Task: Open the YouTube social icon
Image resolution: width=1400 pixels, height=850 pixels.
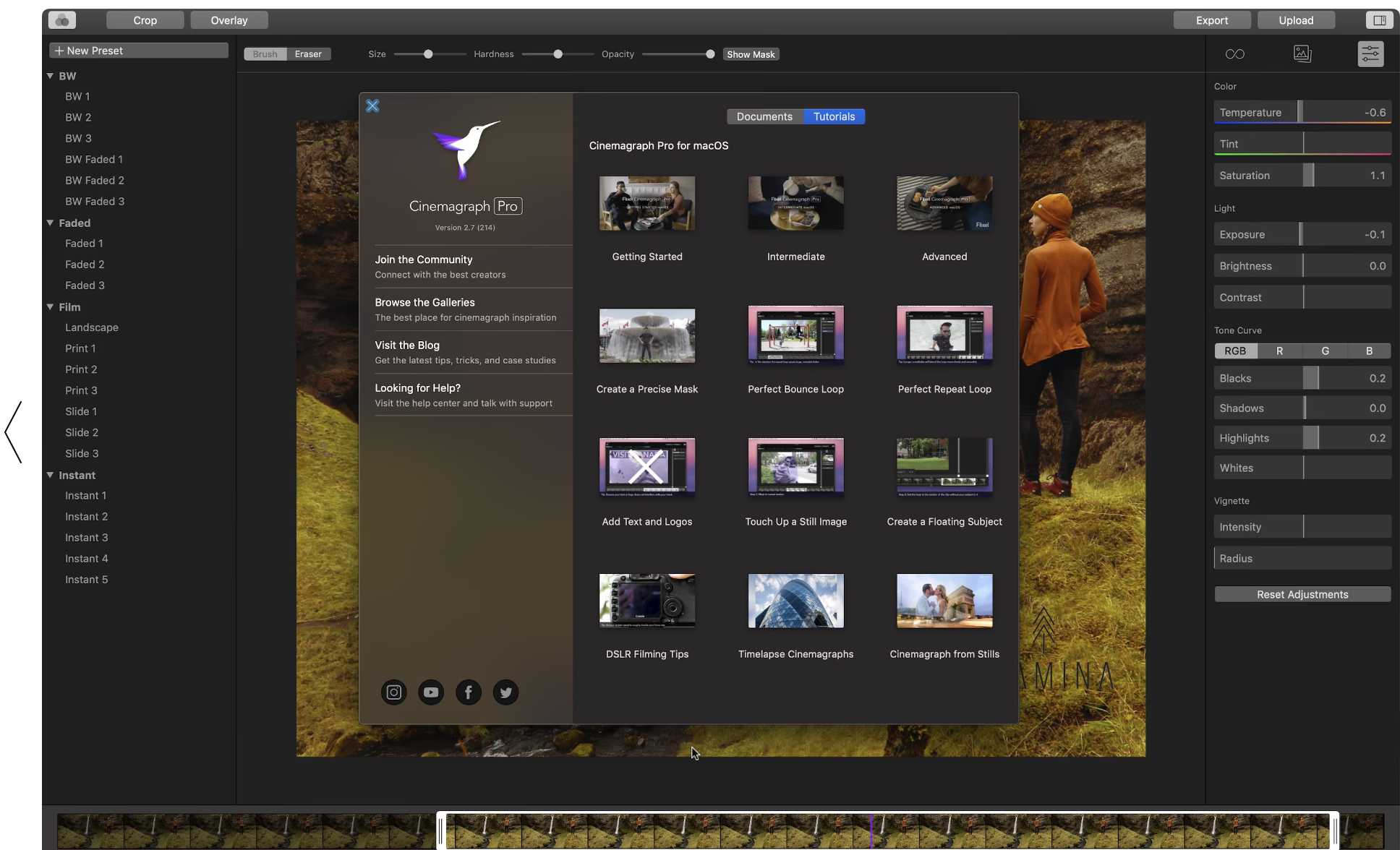Action: 431,692
